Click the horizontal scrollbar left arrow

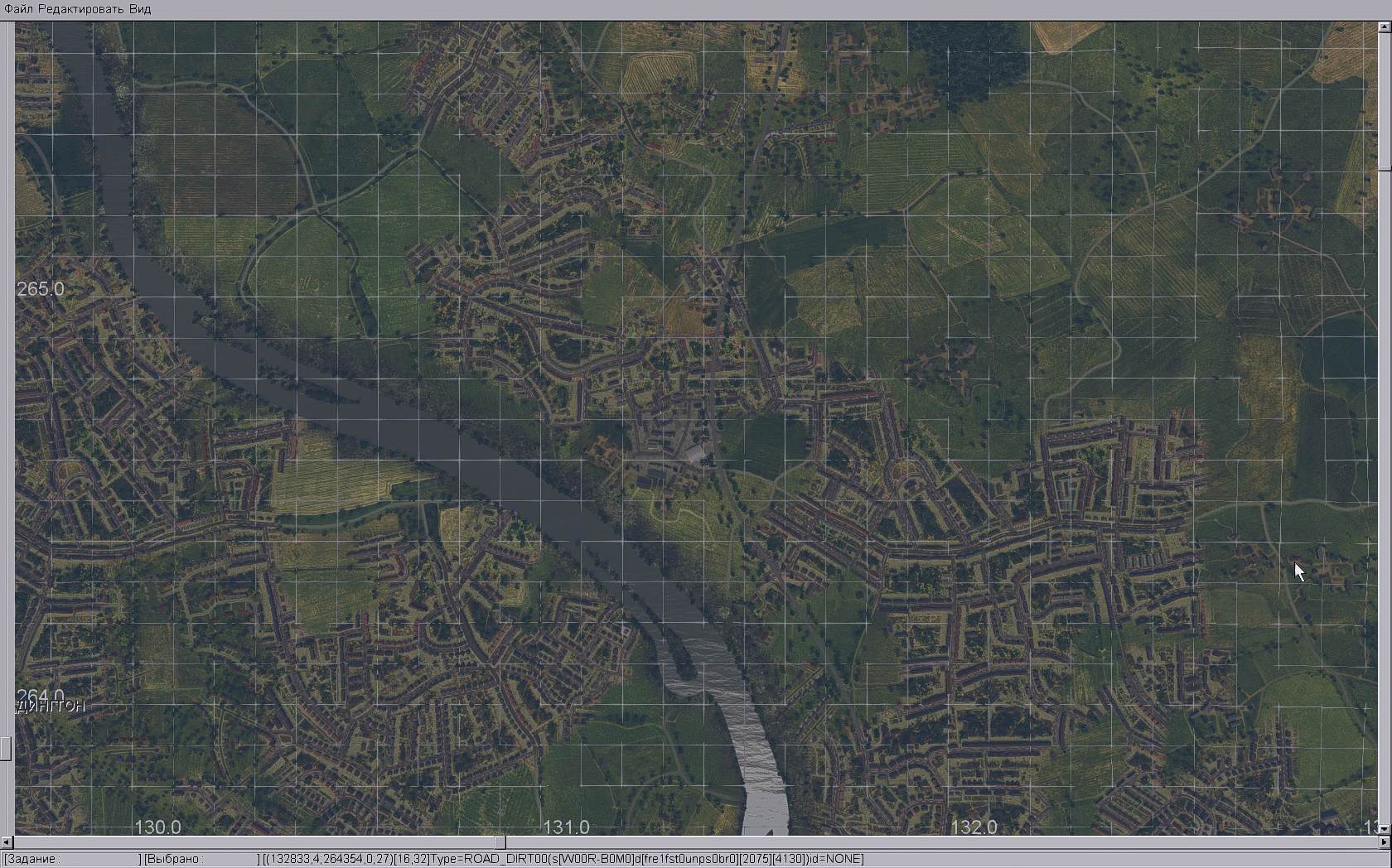point(8,842)
